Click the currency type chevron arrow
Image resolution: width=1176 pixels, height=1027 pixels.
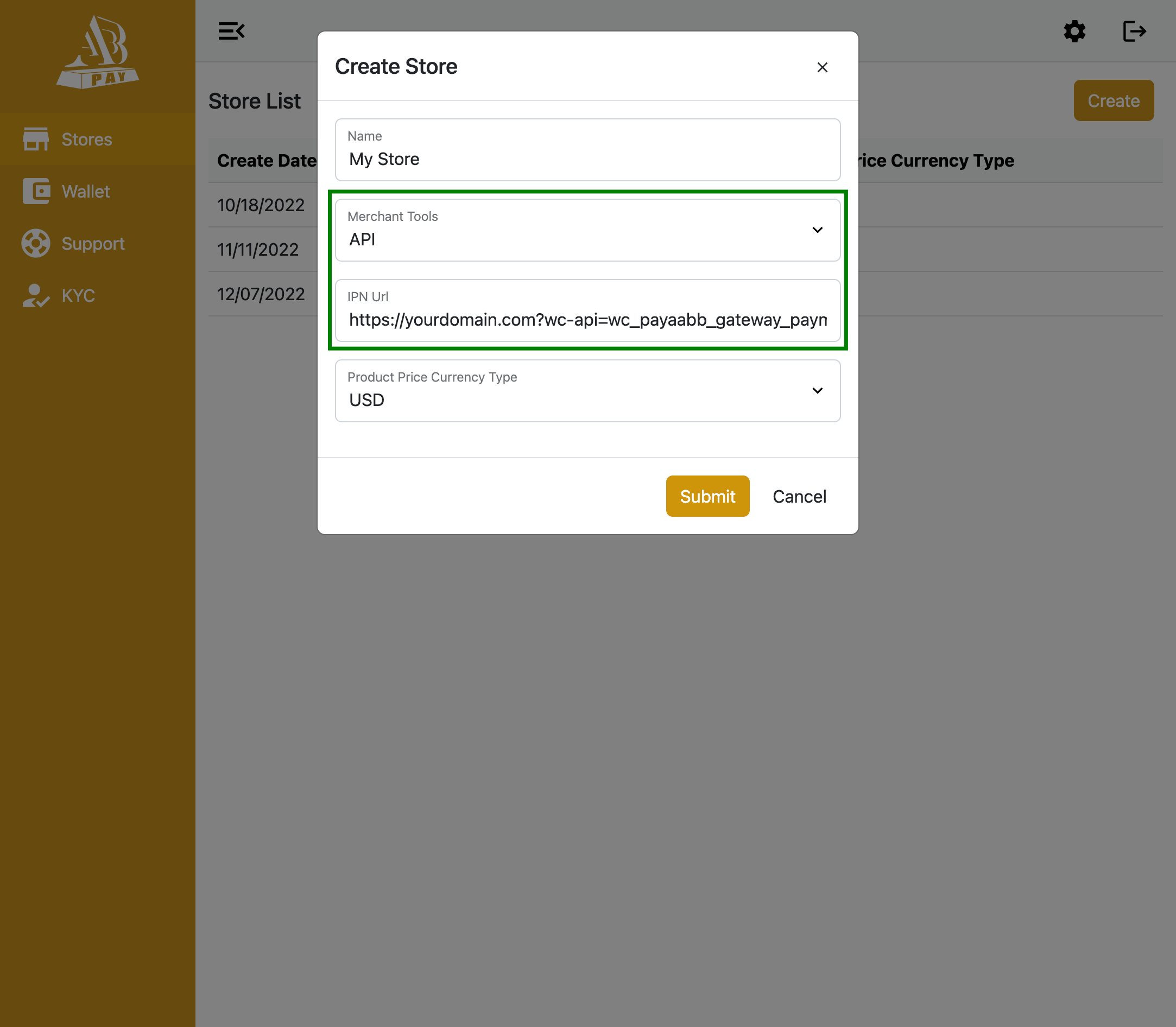[x=818, y=391]
